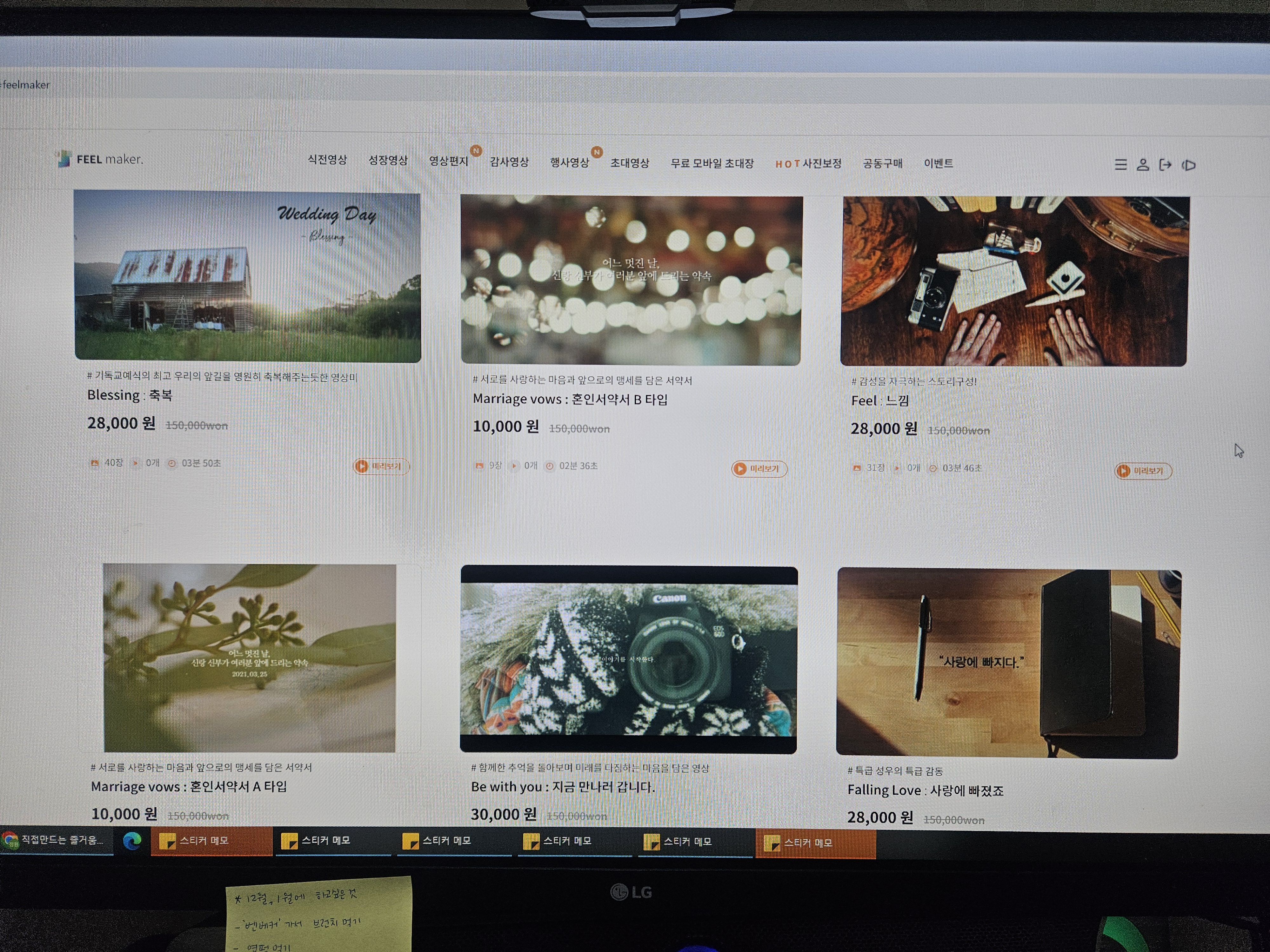Screen dimensions: 1270x952
Task: Click the 28,000 원 price of Blessing
Action: (x=121, y=424)
